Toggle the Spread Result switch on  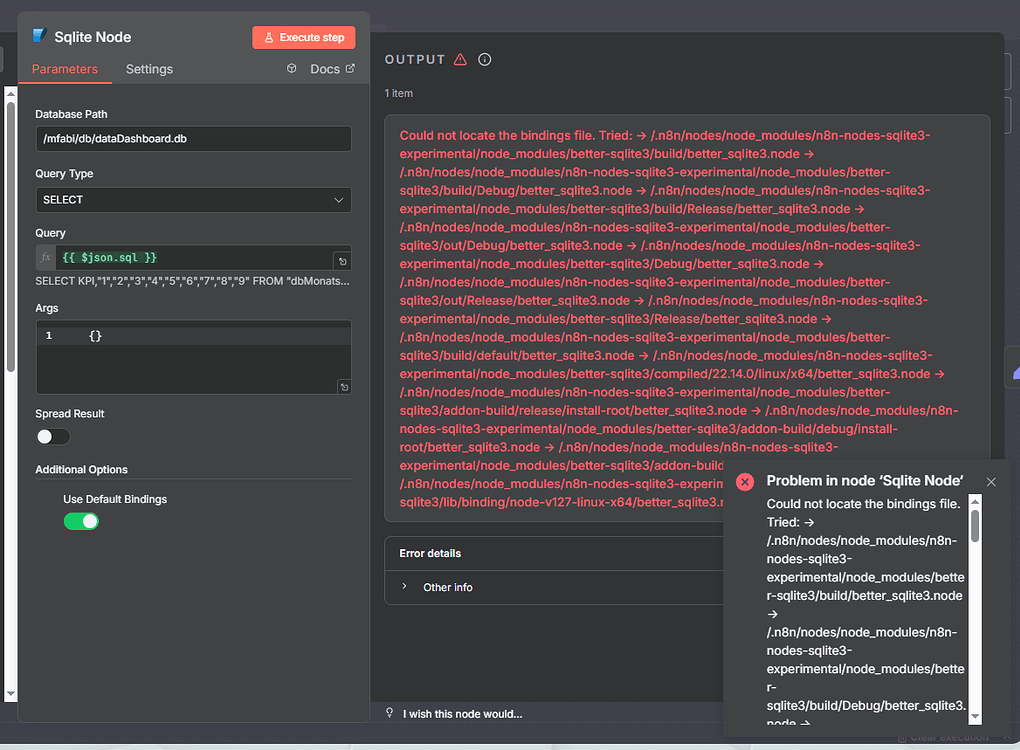(52, 436)
